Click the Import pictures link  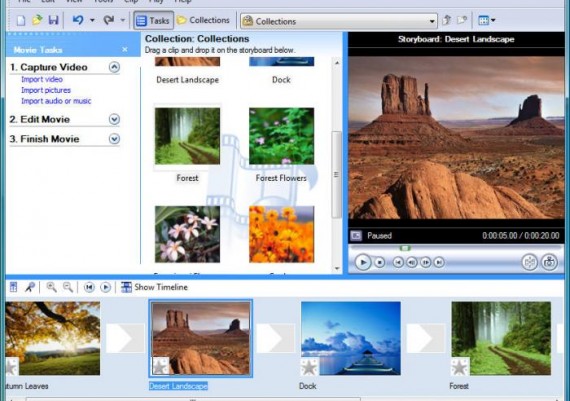click(x=46, y=90)
